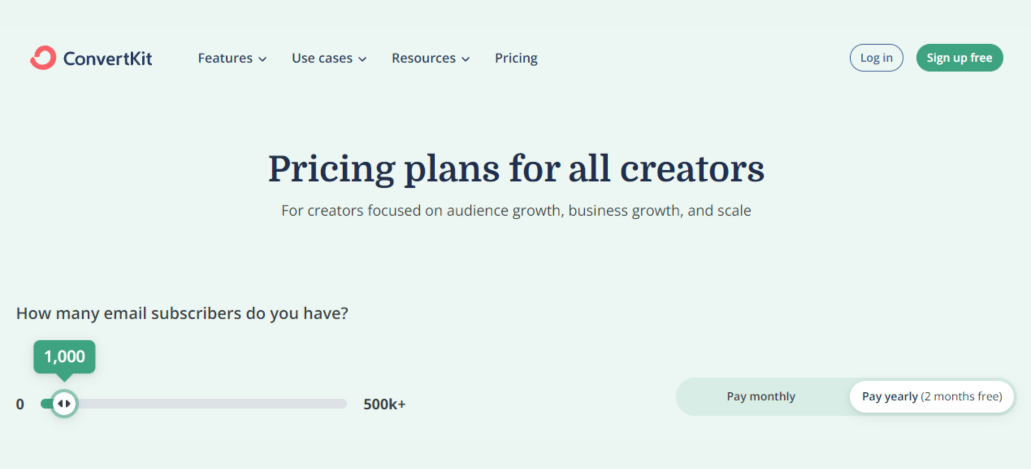Go to the Pricing page link
This screenshot has width=1031, height=469.
click(x=516, y=58)
